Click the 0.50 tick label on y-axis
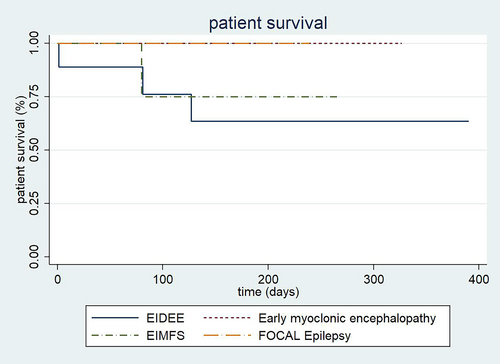The width and height of the screenshot is (500, 364). tap(34, 150)
